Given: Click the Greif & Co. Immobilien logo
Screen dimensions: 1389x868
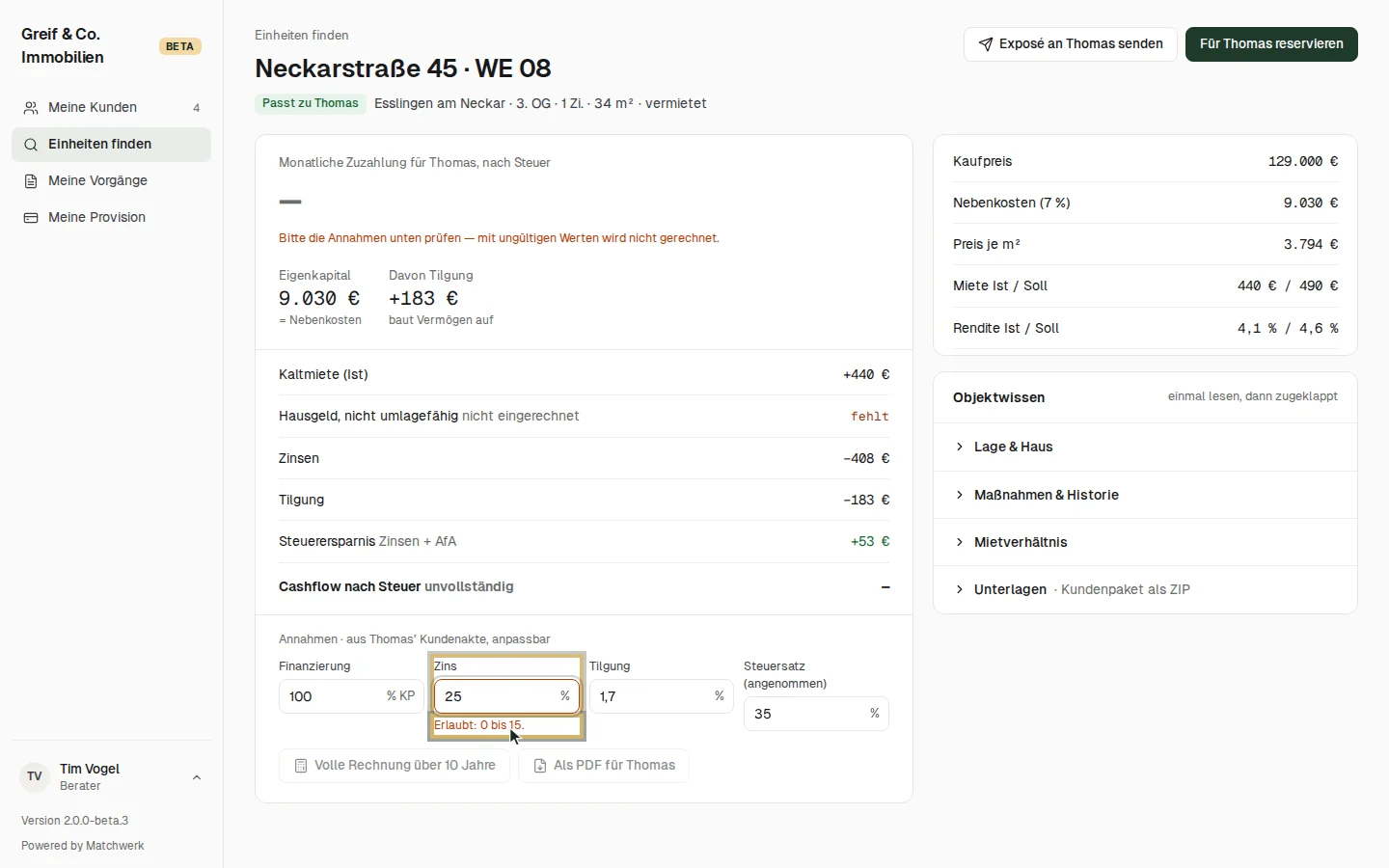Looking at the screenshot, I should coord(63,46).
